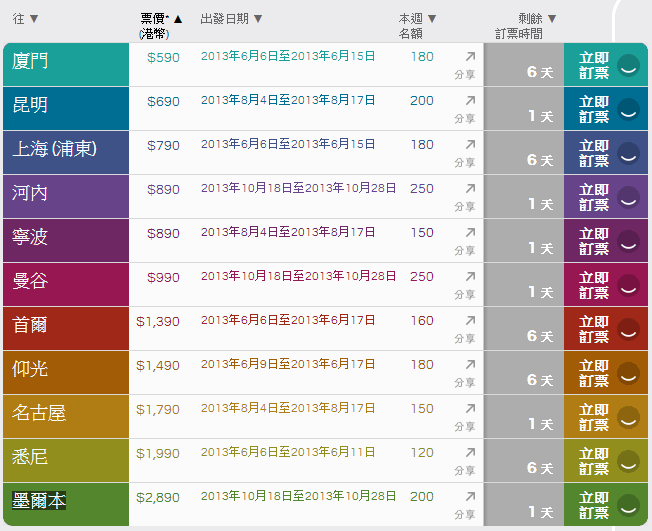Click share icon for 曼谷 fare
This screenshot has height=531, width=652.
(470, 277)
